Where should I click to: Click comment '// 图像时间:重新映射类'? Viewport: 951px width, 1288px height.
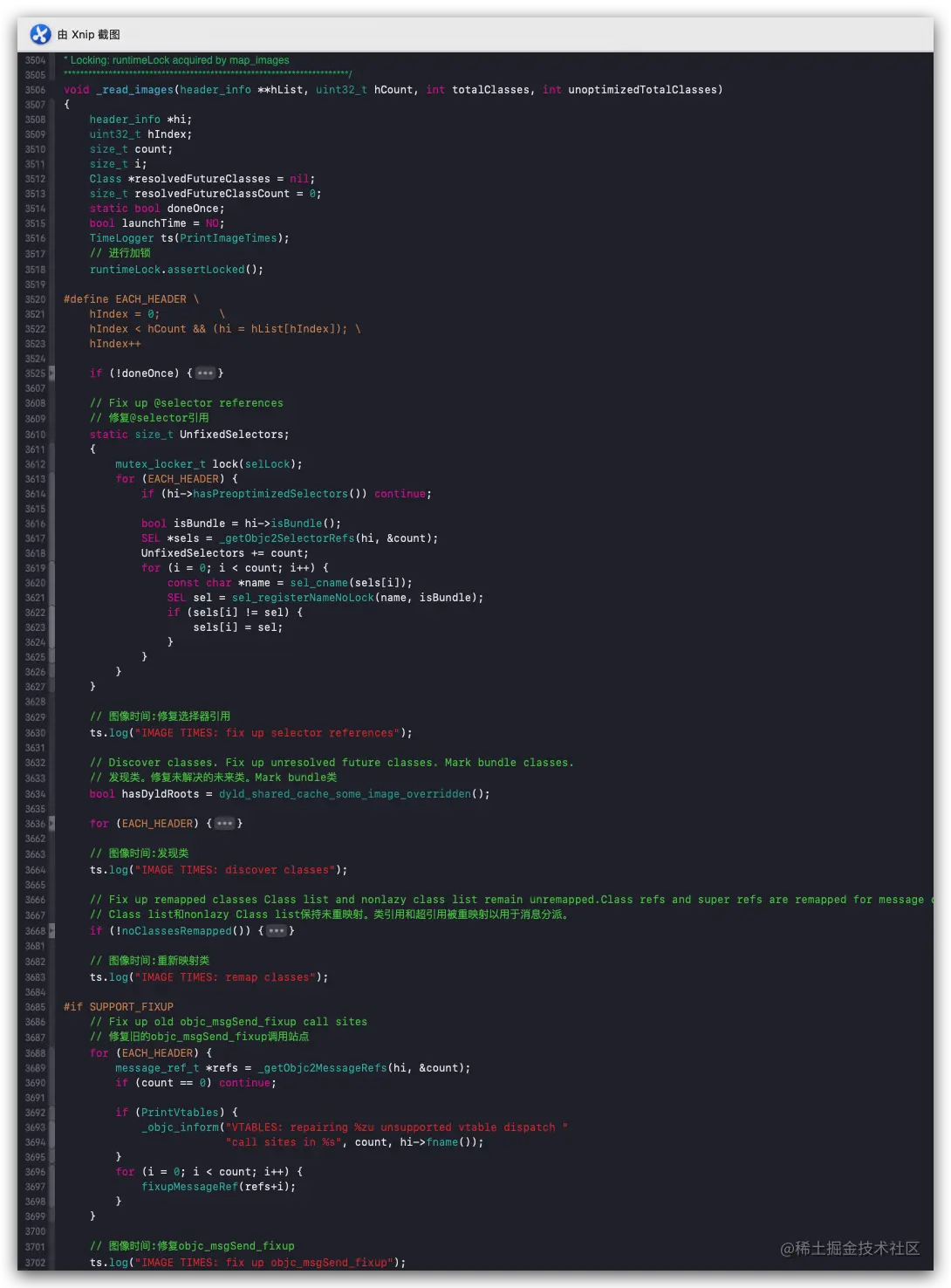coord(149,961)
